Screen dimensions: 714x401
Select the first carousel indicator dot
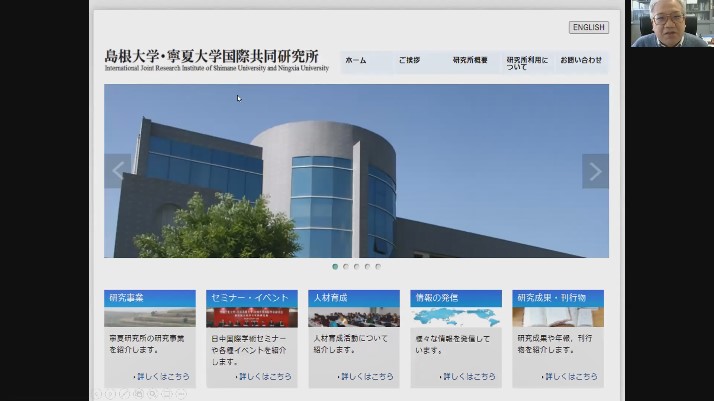coord(335,267)
